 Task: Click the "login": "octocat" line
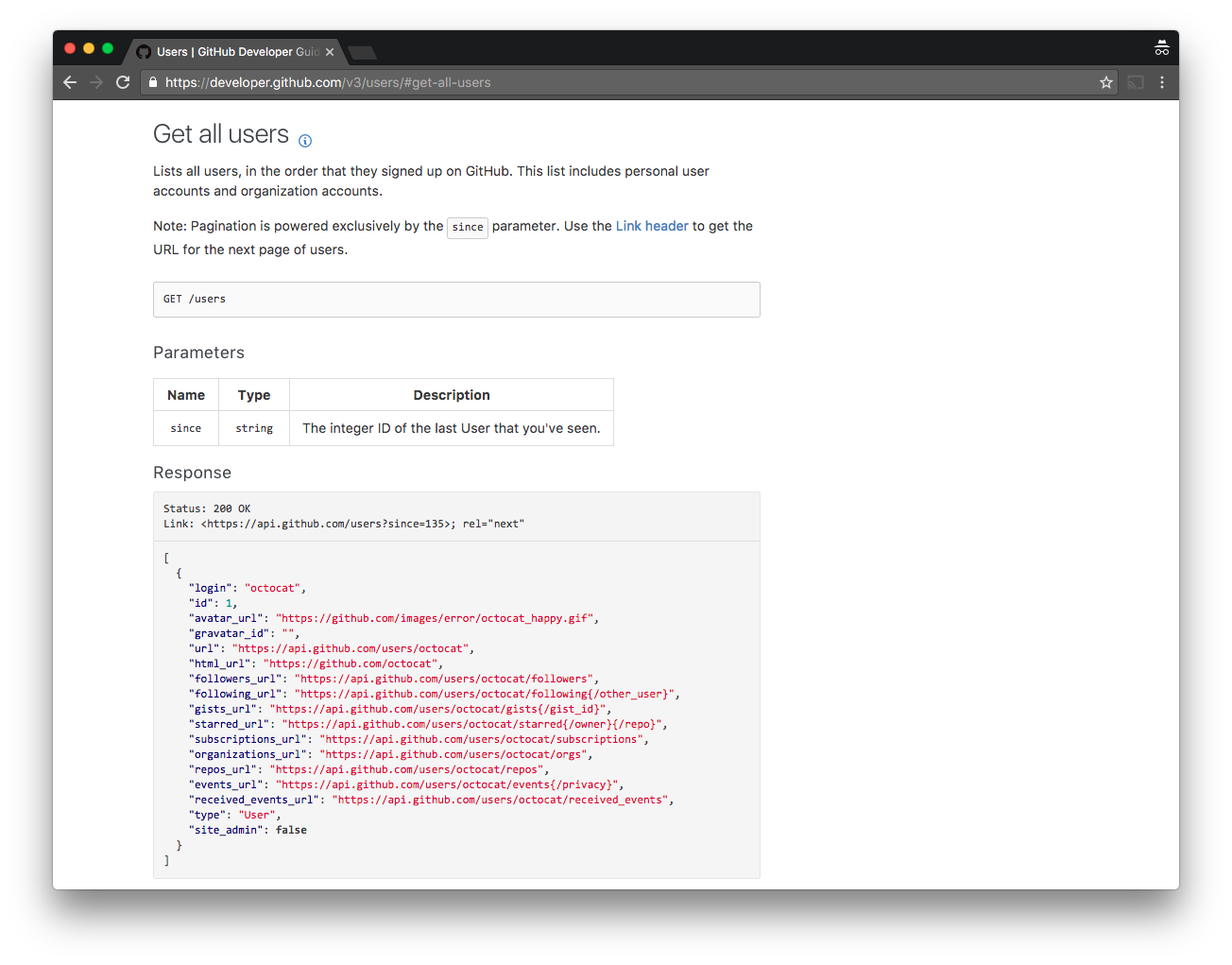(248, 588)
